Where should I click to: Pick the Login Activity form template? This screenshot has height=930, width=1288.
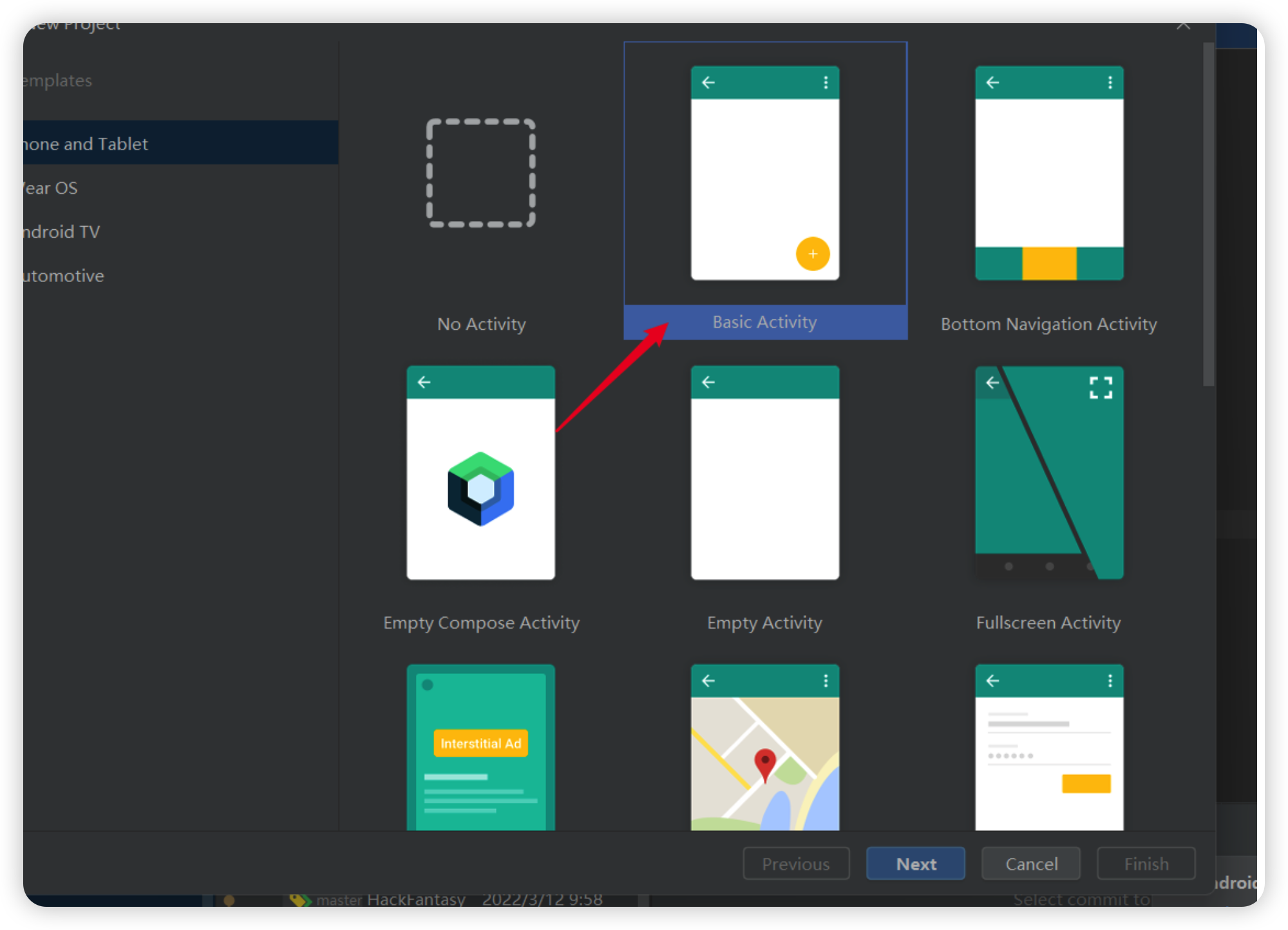pos(1048,747)
